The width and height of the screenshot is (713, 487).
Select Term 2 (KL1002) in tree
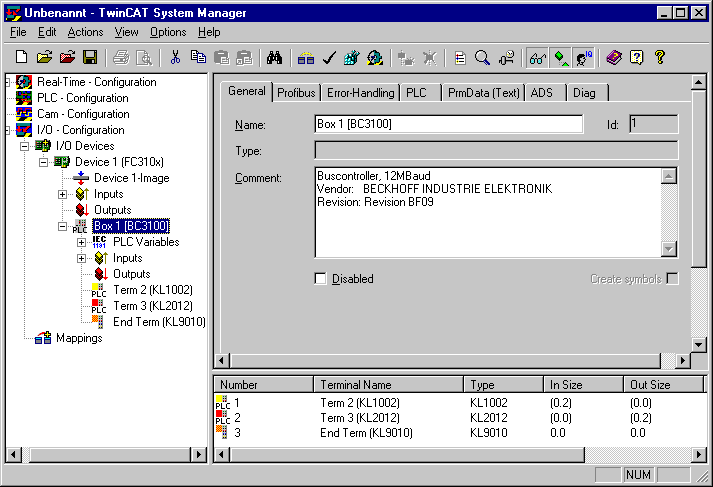(153, 290)
